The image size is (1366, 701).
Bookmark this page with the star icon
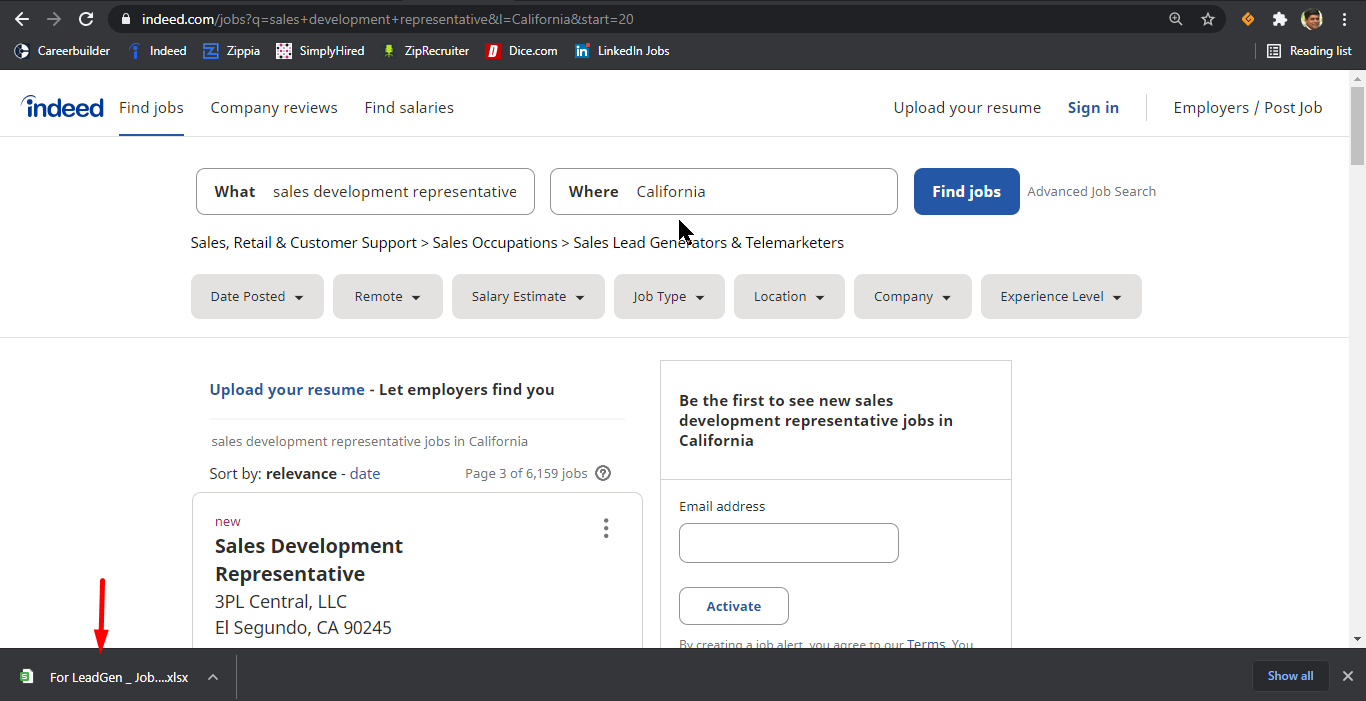[1208, 19]
